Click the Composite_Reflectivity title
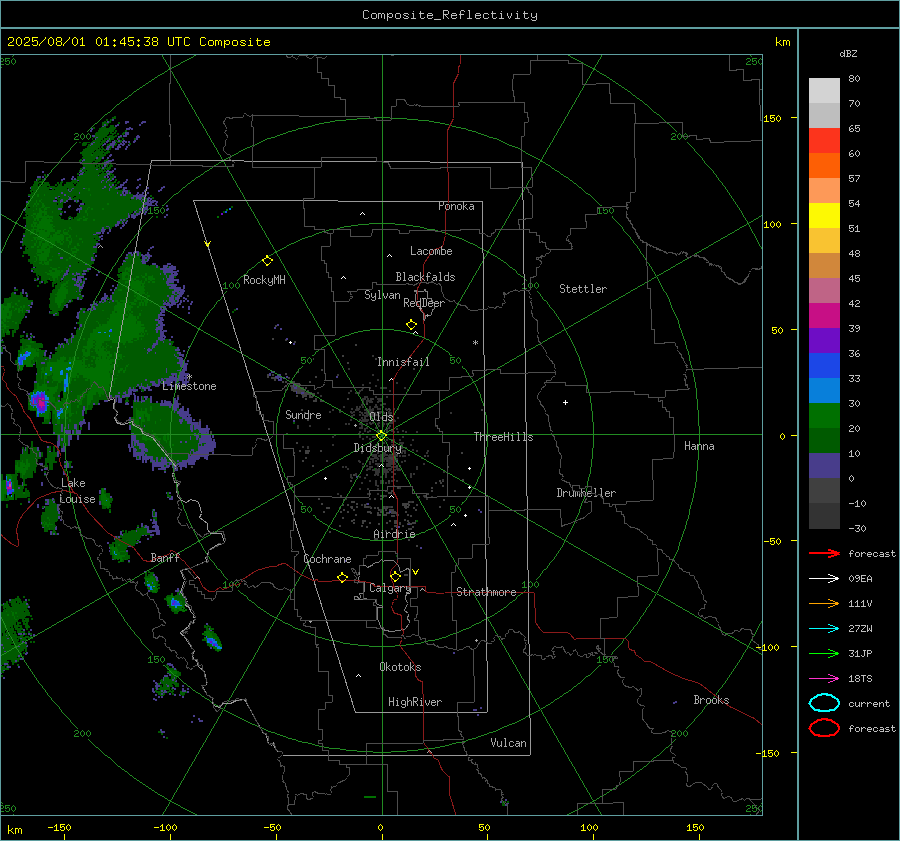900x841 pixels. pyautogui.click(x=450, y=15)
